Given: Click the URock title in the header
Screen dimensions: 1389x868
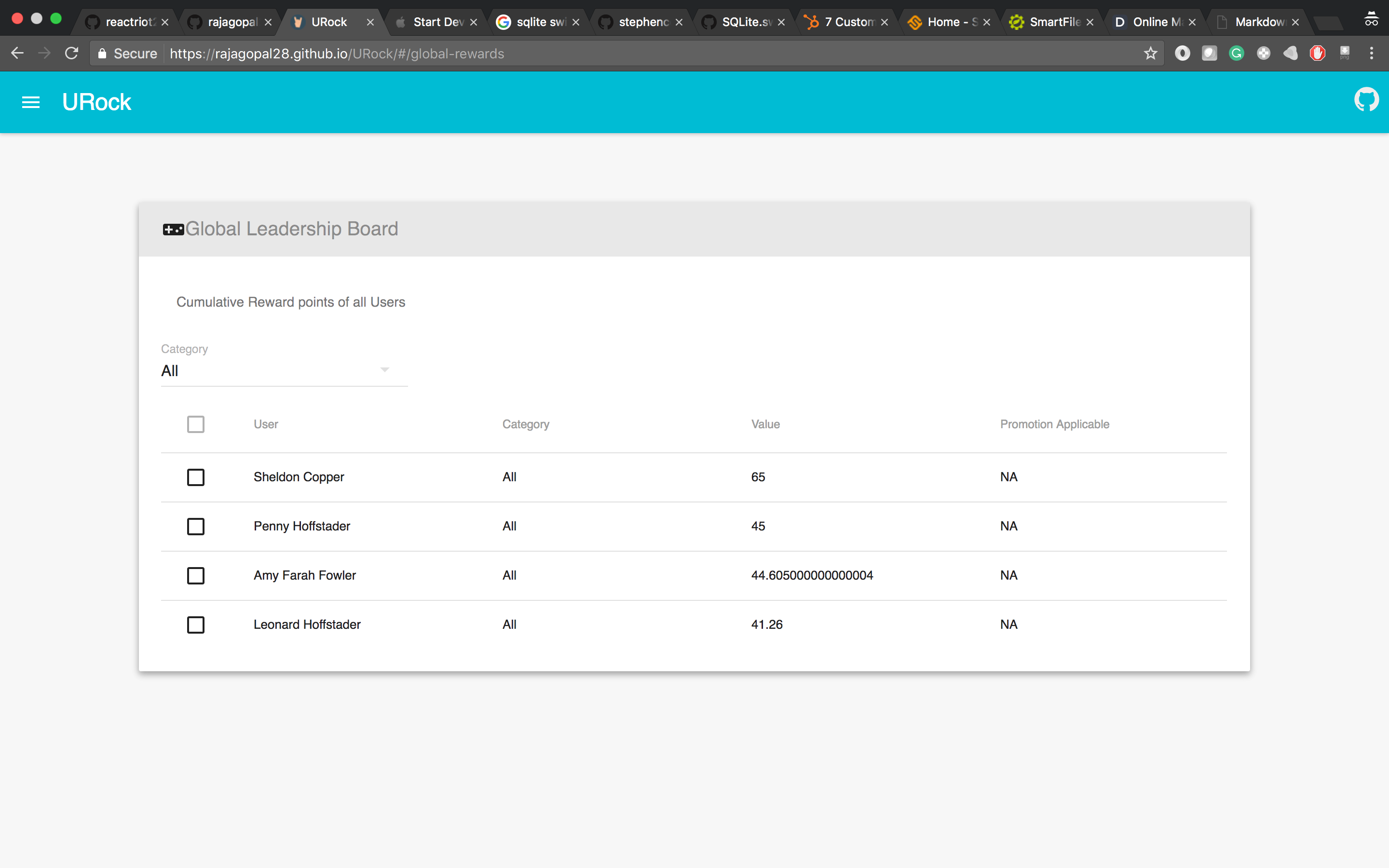Looking at the screenshot, I should 96,102.
